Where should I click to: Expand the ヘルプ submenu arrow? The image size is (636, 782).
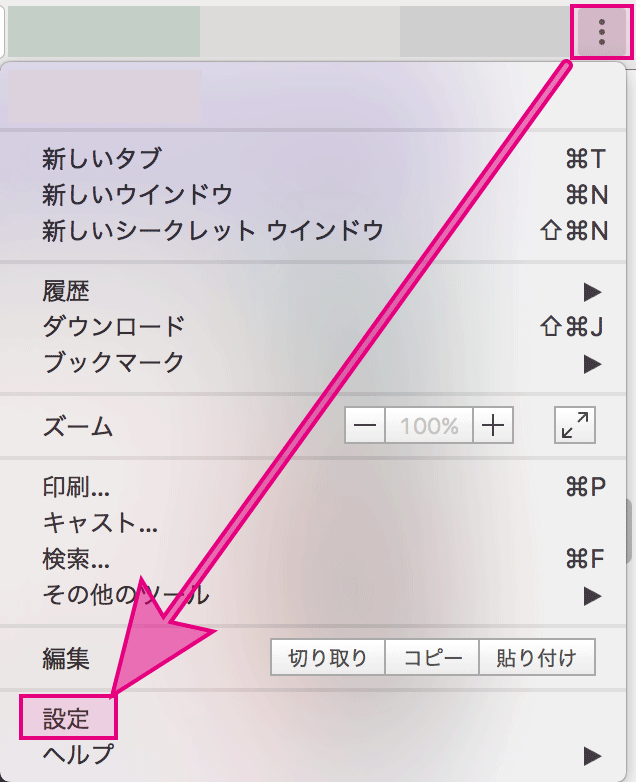tap(592, 756)
